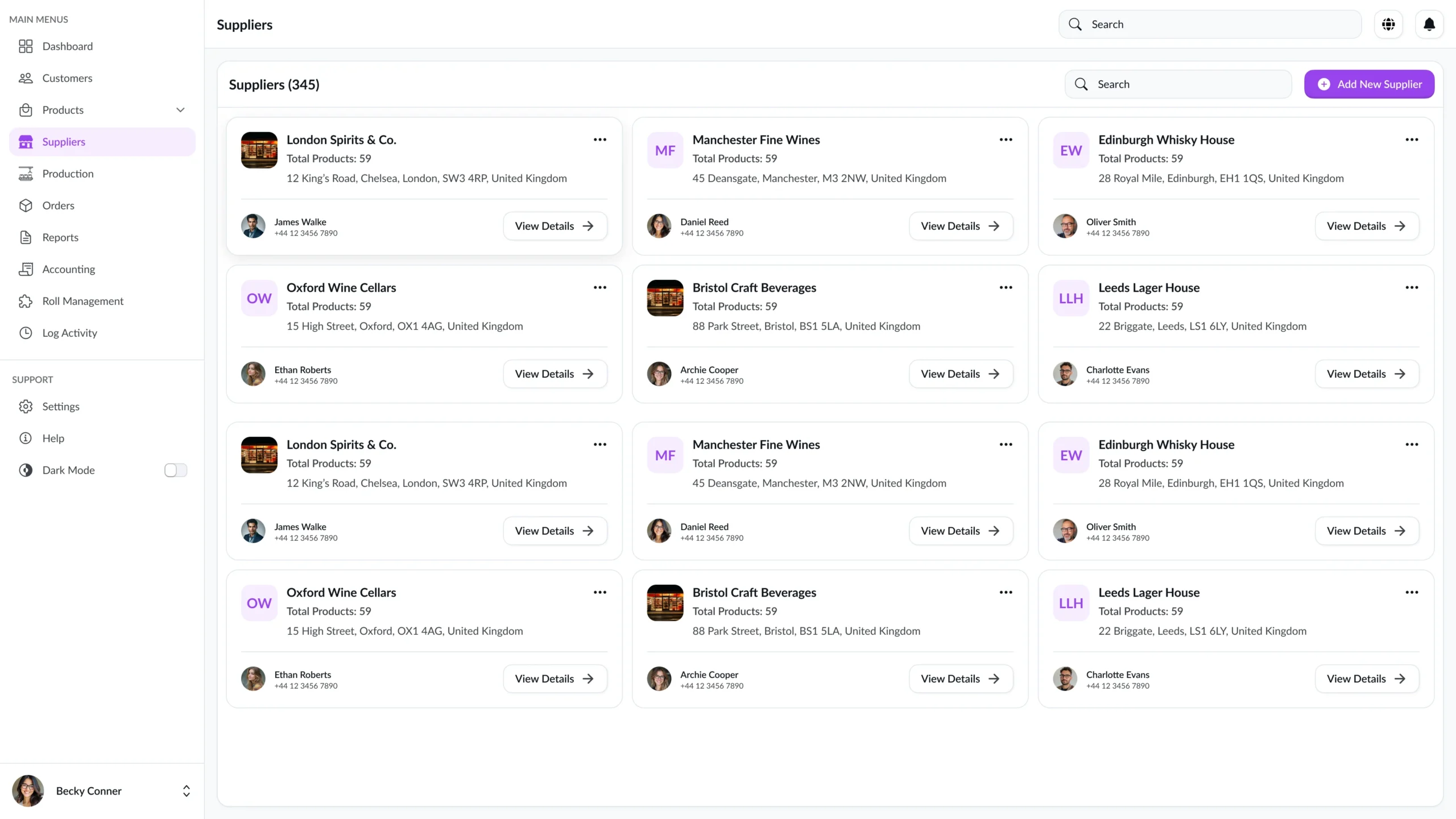Open options menu for Manchester Fine Wines top card

1006,139
